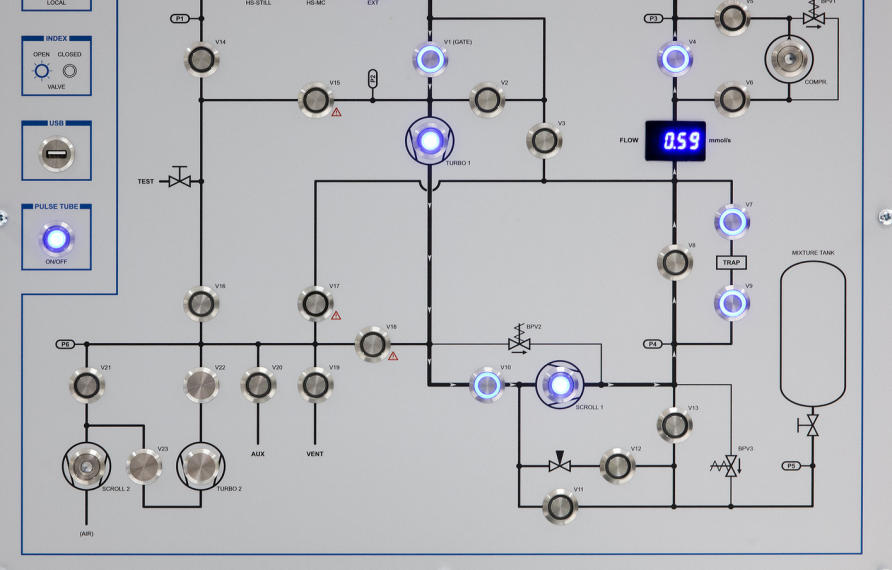Image resolution: width=892 pixels, height=570 pixels.
Task: Click the MIXTURE TANK label text
Action: click(x=813, y=253)
